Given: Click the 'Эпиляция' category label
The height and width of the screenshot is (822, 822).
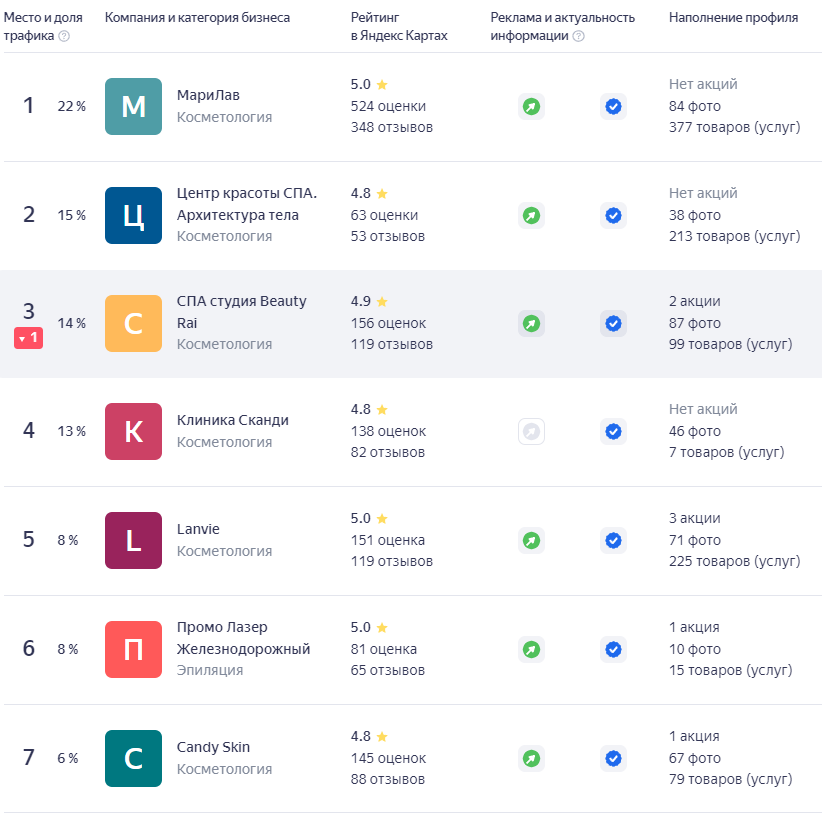Looking at the screenshot, I should tap(210, 670).
